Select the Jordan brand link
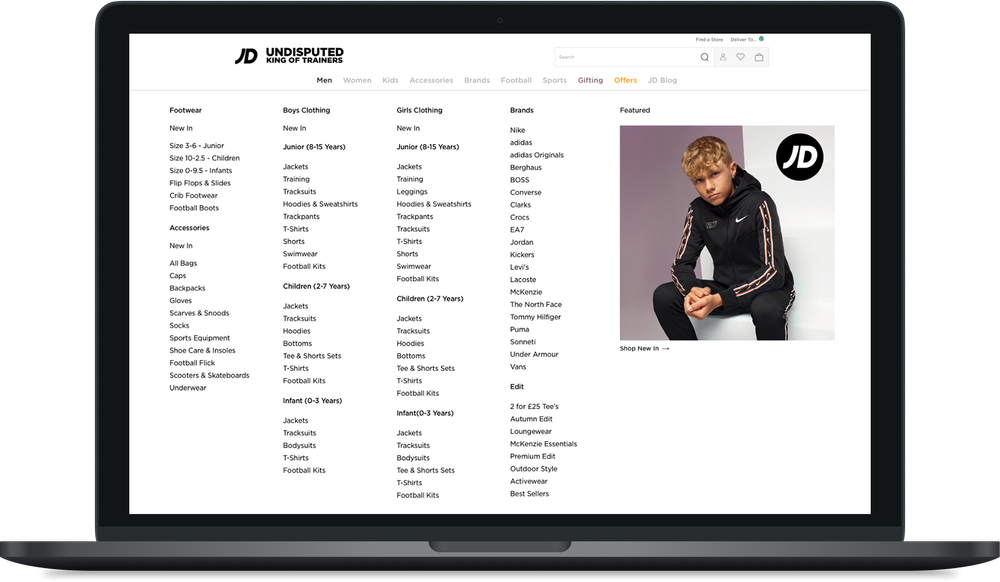 pyautogui.click(x=522, y=242)
